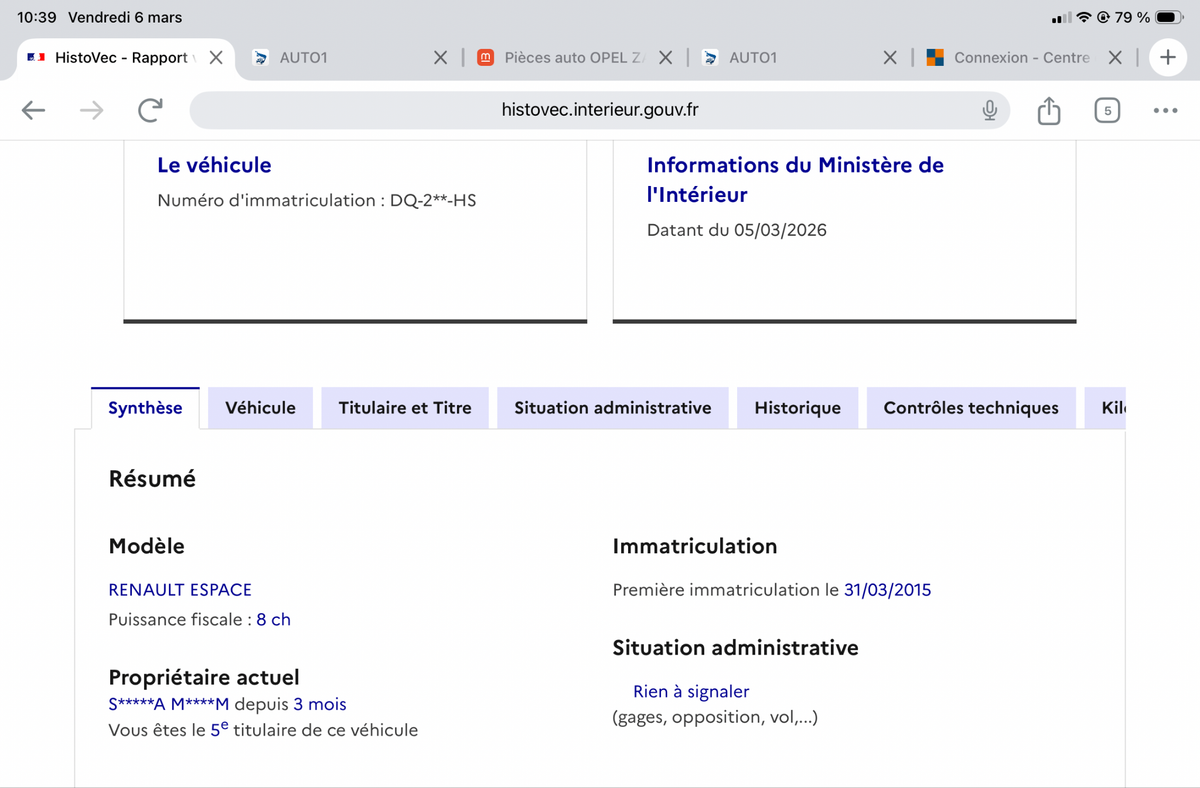Tap the battery indicator in status bar
This screenshot has height=788, width=1200.
point(1169,17)
